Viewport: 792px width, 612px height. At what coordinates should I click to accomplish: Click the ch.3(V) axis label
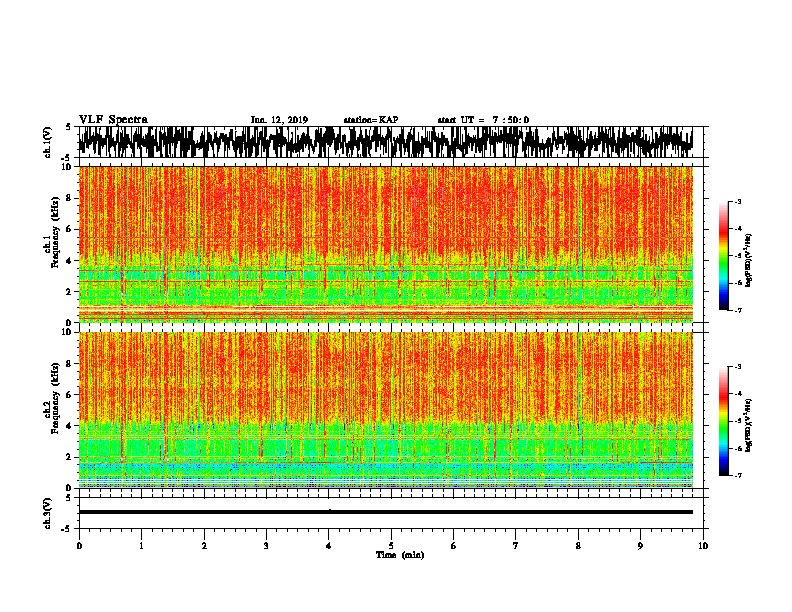(x=49, y=514)
